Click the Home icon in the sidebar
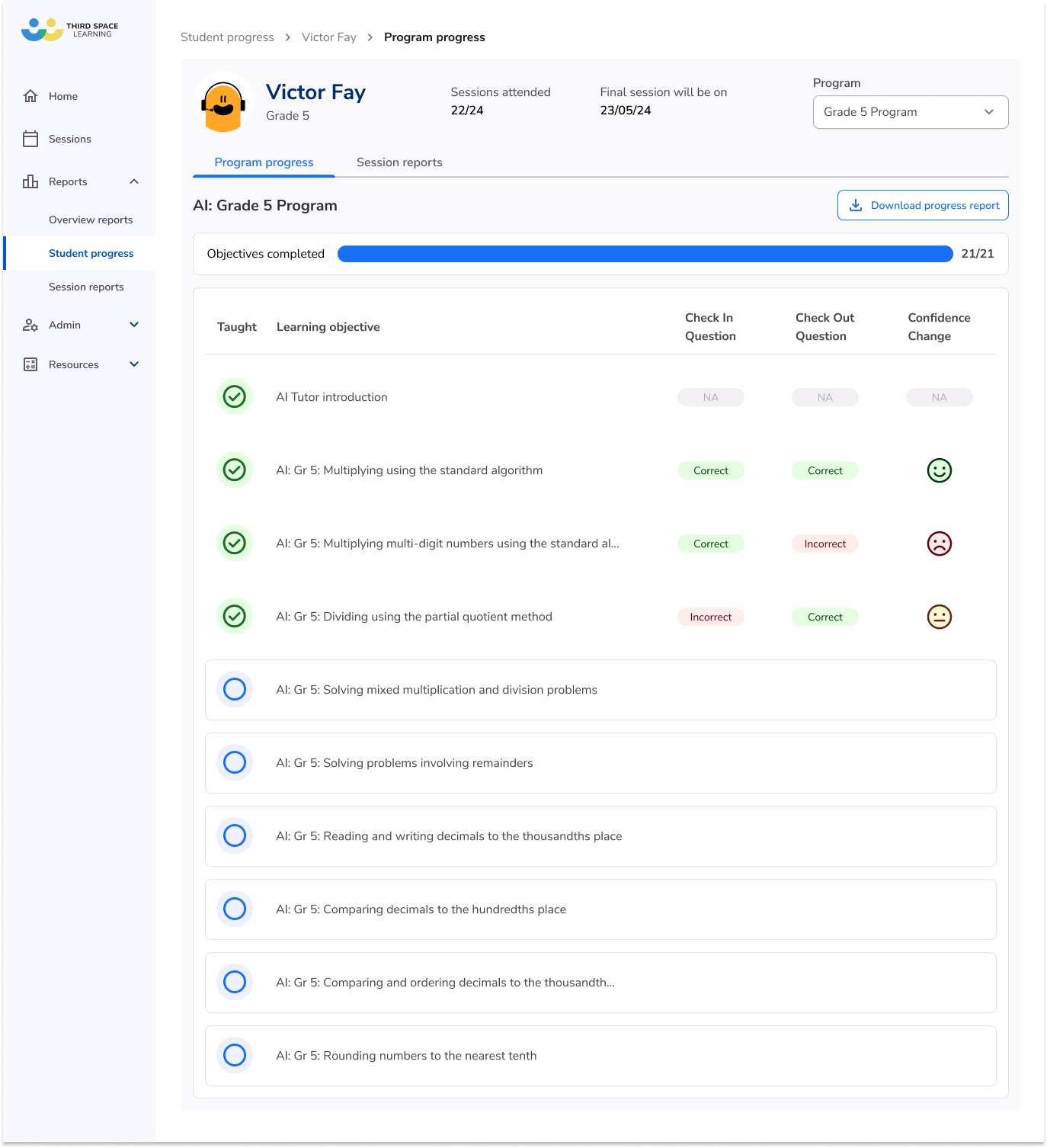1047x1148 pixels. click(30, 96)
